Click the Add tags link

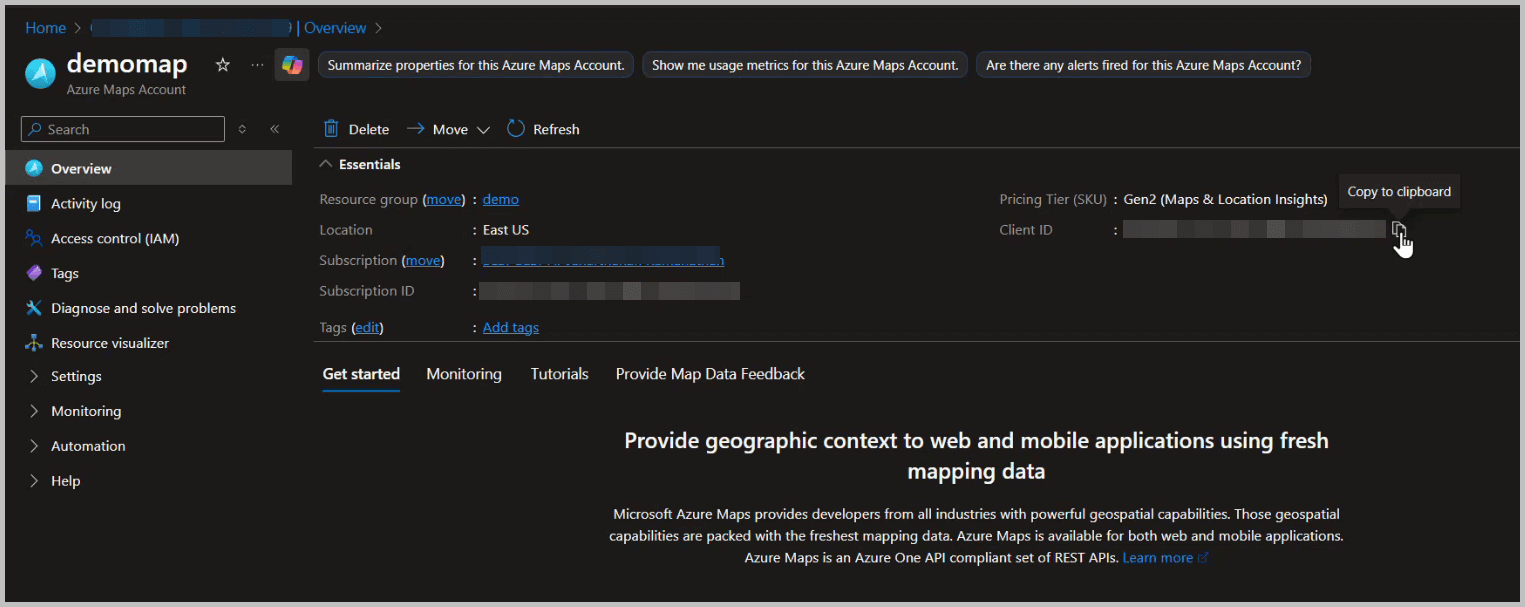tap(510, 327)
